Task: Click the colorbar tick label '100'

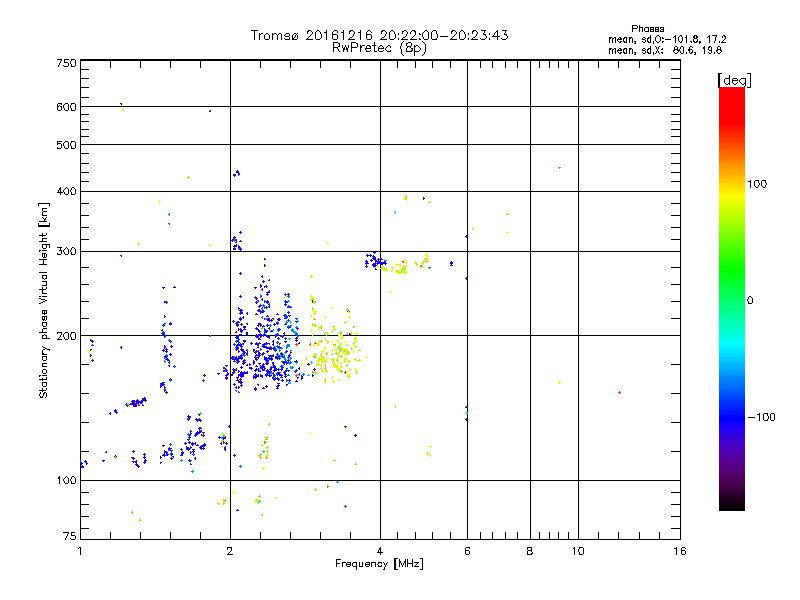Action: click(x=757, y=184)
